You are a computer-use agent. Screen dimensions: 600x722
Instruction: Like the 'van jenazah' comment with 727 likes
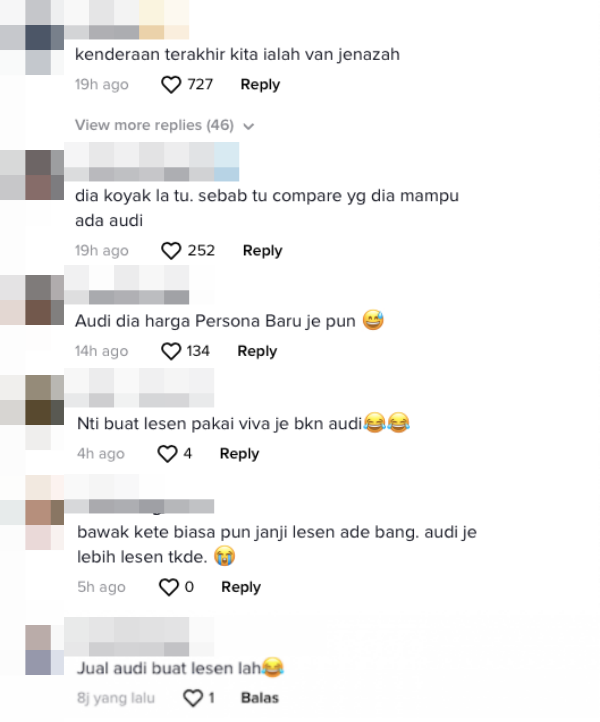click(171, 85)
